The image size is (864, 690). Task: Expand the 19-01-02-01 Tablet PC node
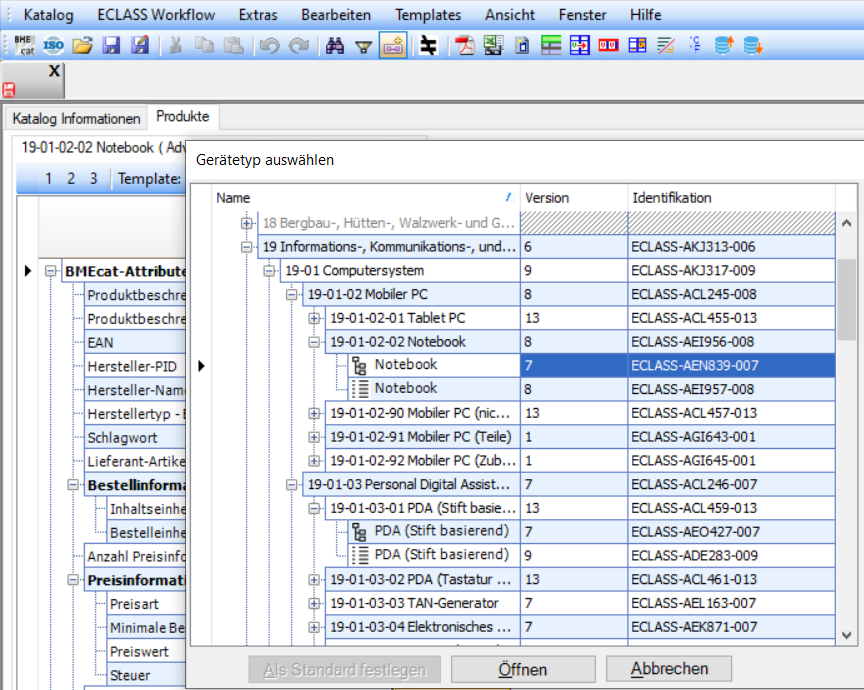click(x=315, y=318)
